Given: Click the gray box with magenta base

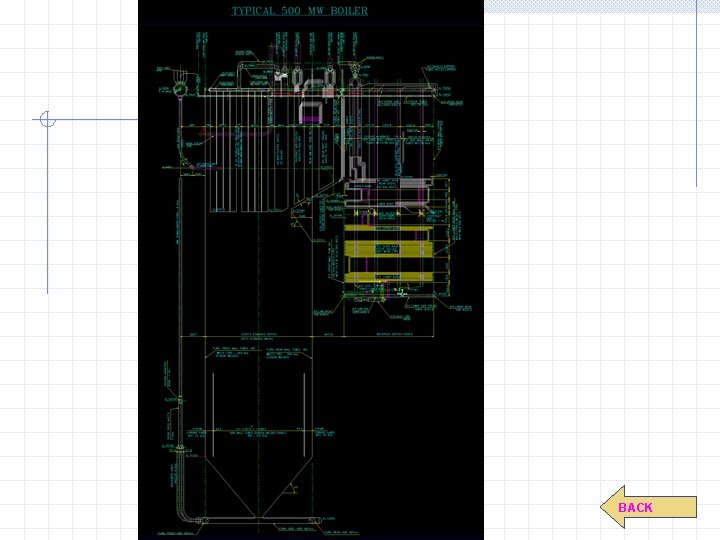Looking at the screenshot, I should click(x=311, y=112).
